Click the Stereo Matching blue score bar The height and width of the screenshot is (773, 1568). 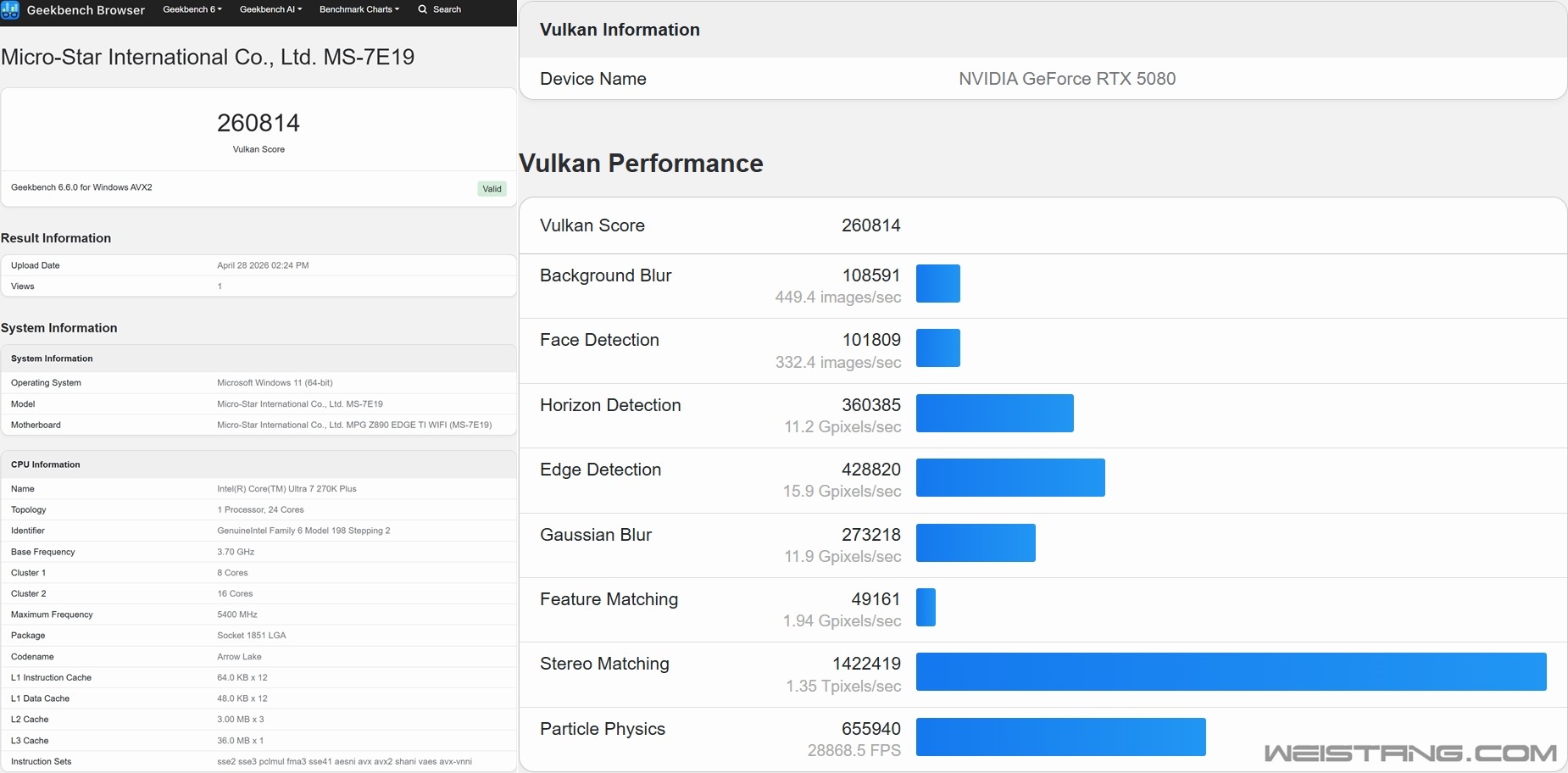(x=1232, y=671)
